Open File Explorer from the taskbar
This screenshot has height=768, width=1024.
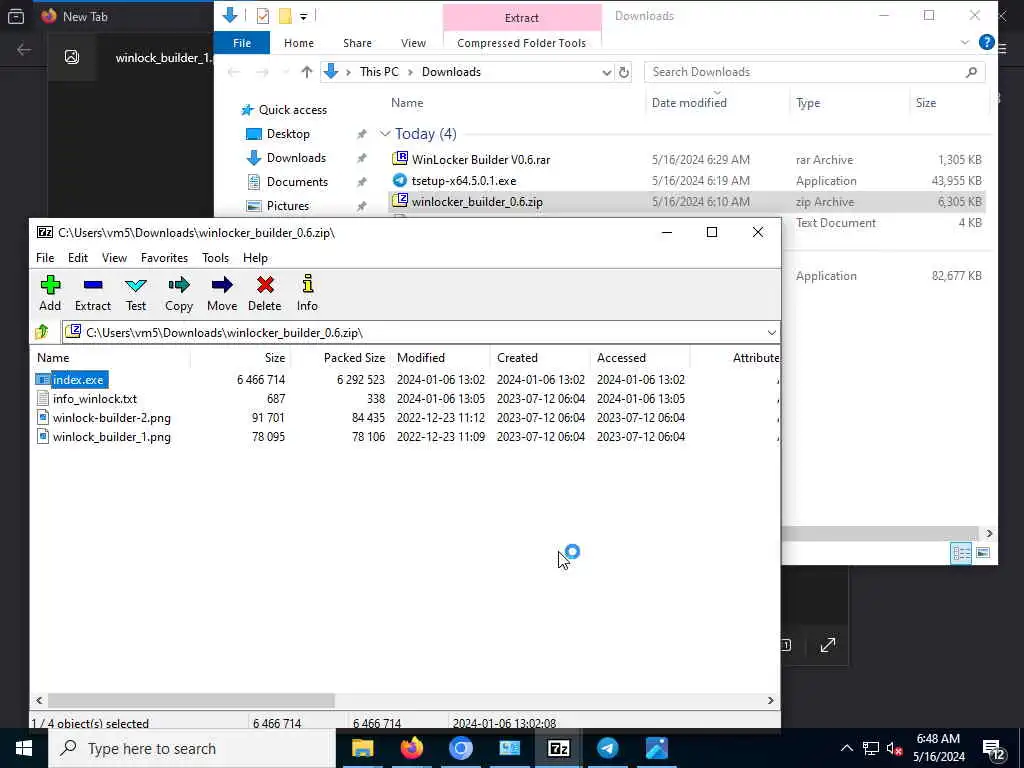(362, 748)
